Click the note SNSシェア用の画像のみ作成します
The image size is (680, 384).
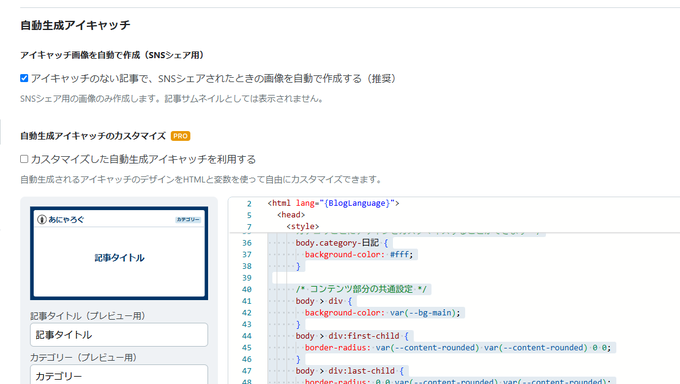tap(172, 99)
